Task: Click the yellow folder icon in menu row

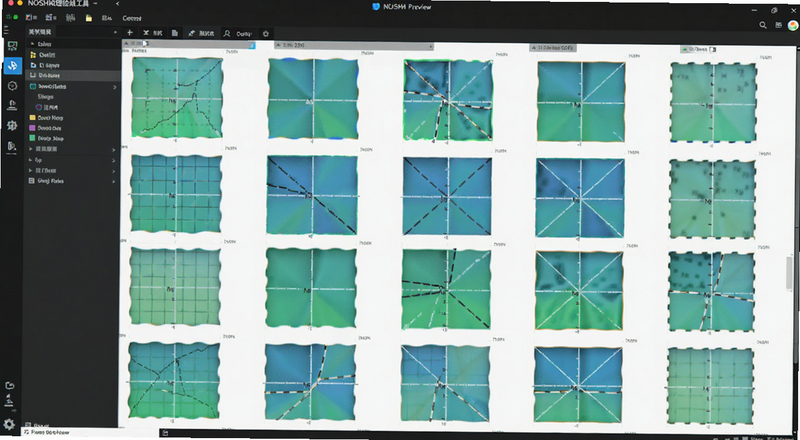Action: [x=89, y=18]
